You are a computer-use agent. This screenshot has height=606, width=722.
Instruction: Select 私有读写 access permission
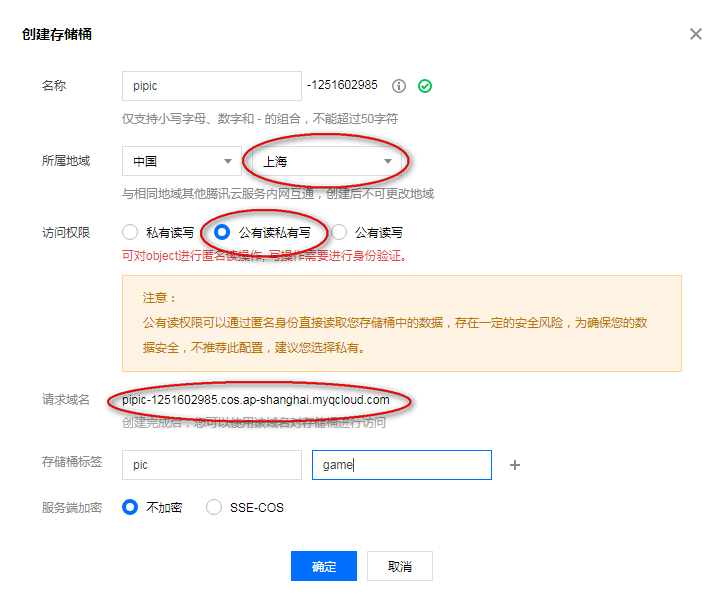point(130,232)
